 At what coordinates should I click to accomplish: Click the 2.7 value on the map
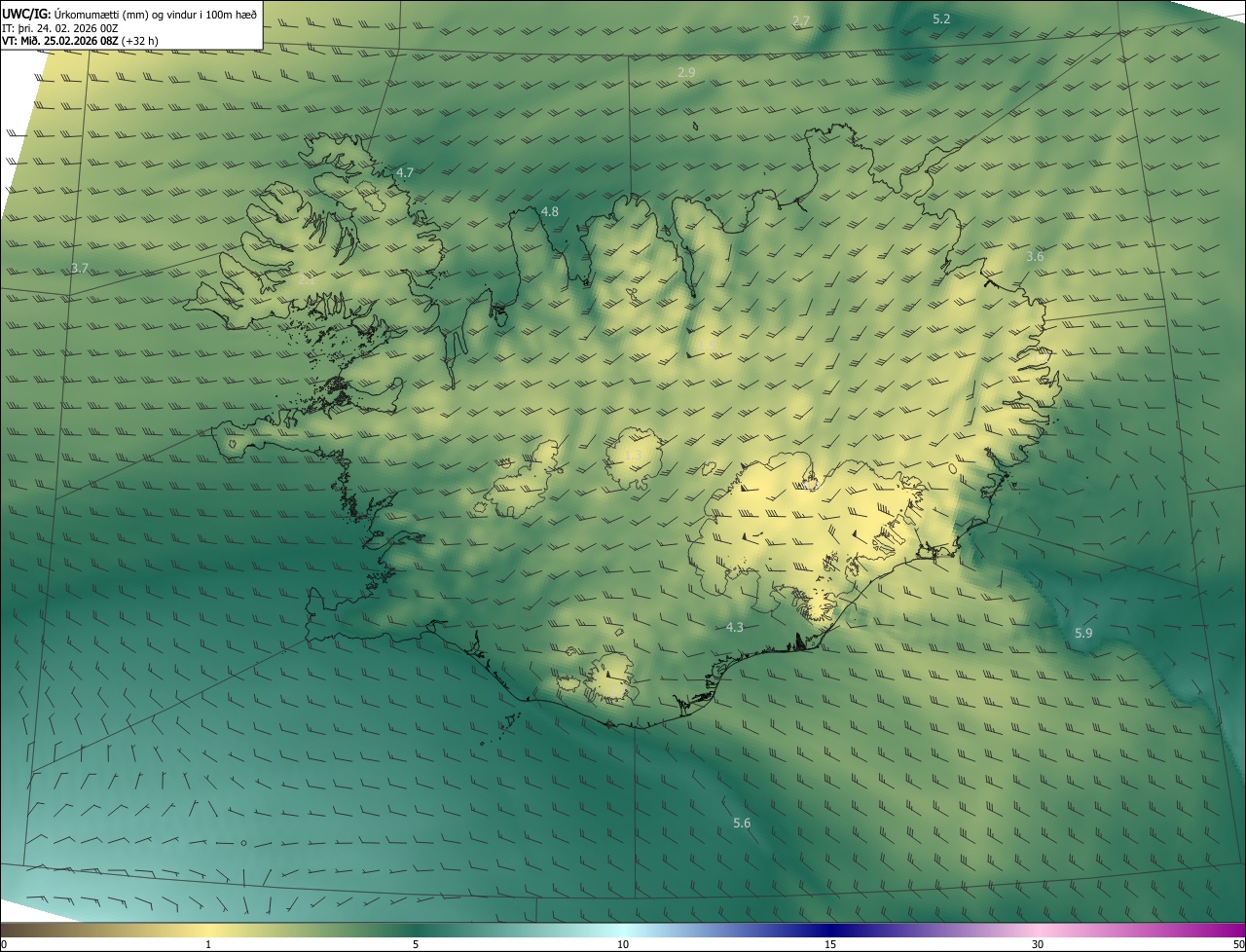click(x=801, y=20)
